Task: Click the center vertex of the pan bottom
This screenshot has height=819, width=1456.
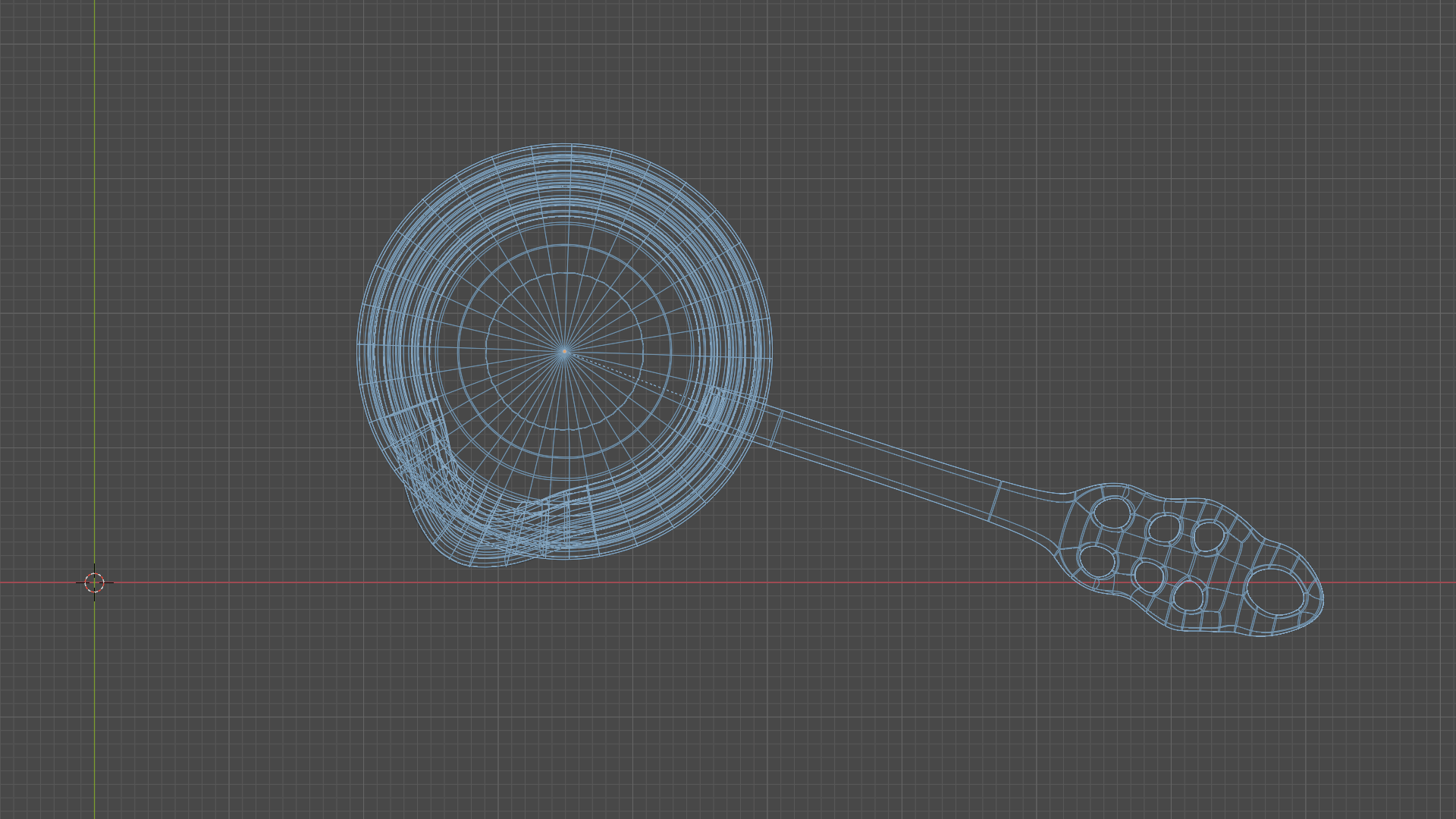Action: (x=563, y=352)
